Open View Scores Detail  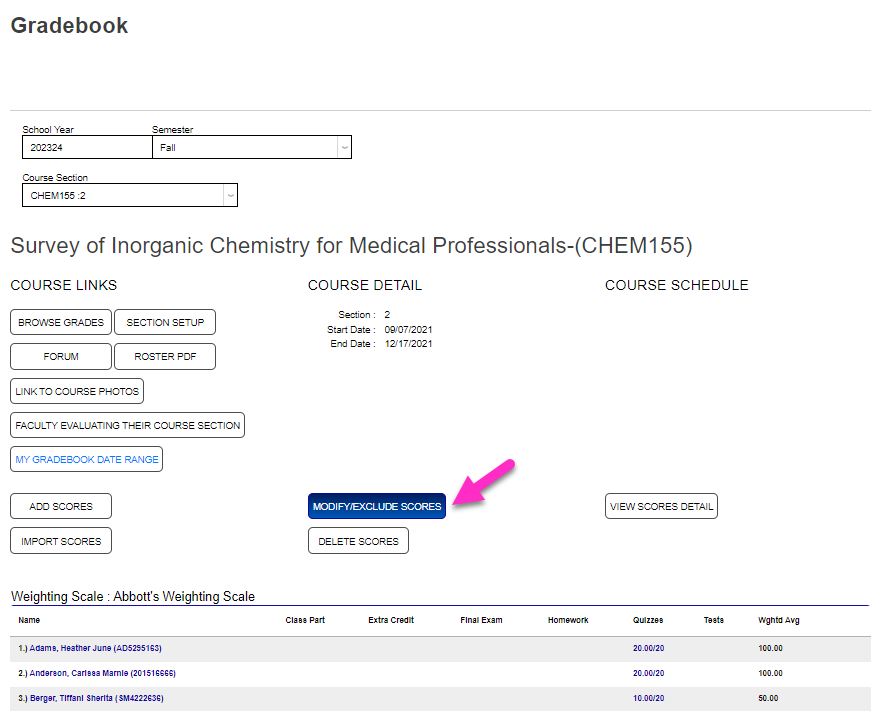pos(660,506)
